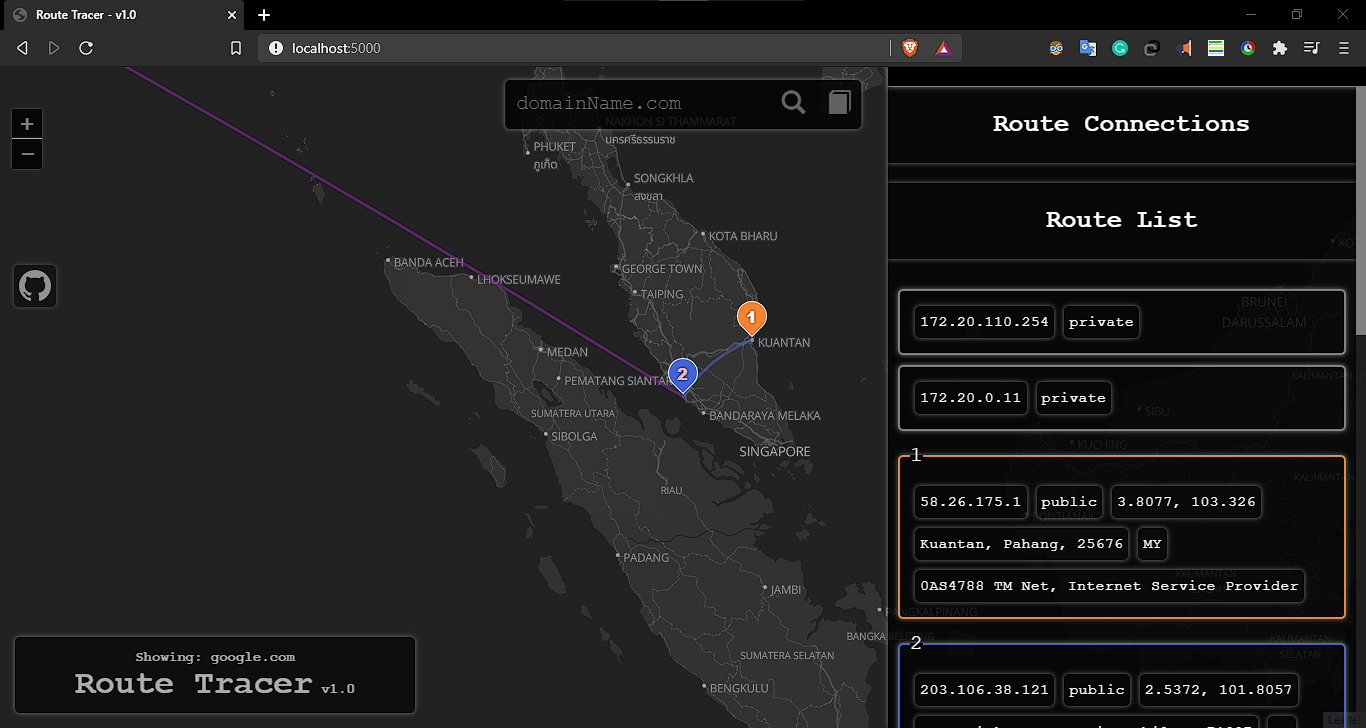View site information icon in address bar
The height and width of the screenshot is (728, 1366).
point(276,48)
